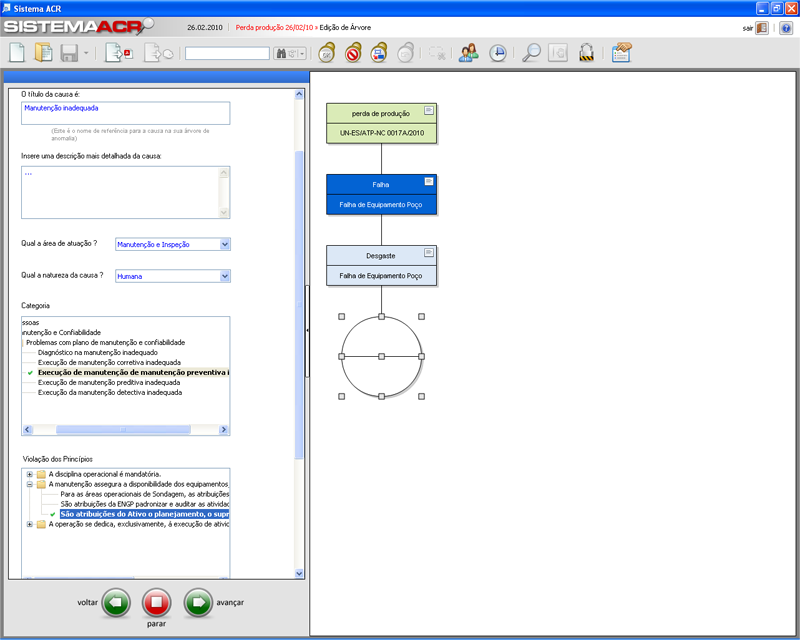Viewport: 800px width, 640px height.
Task: Click the selected circle node in diagram
Action: [381, 356]
